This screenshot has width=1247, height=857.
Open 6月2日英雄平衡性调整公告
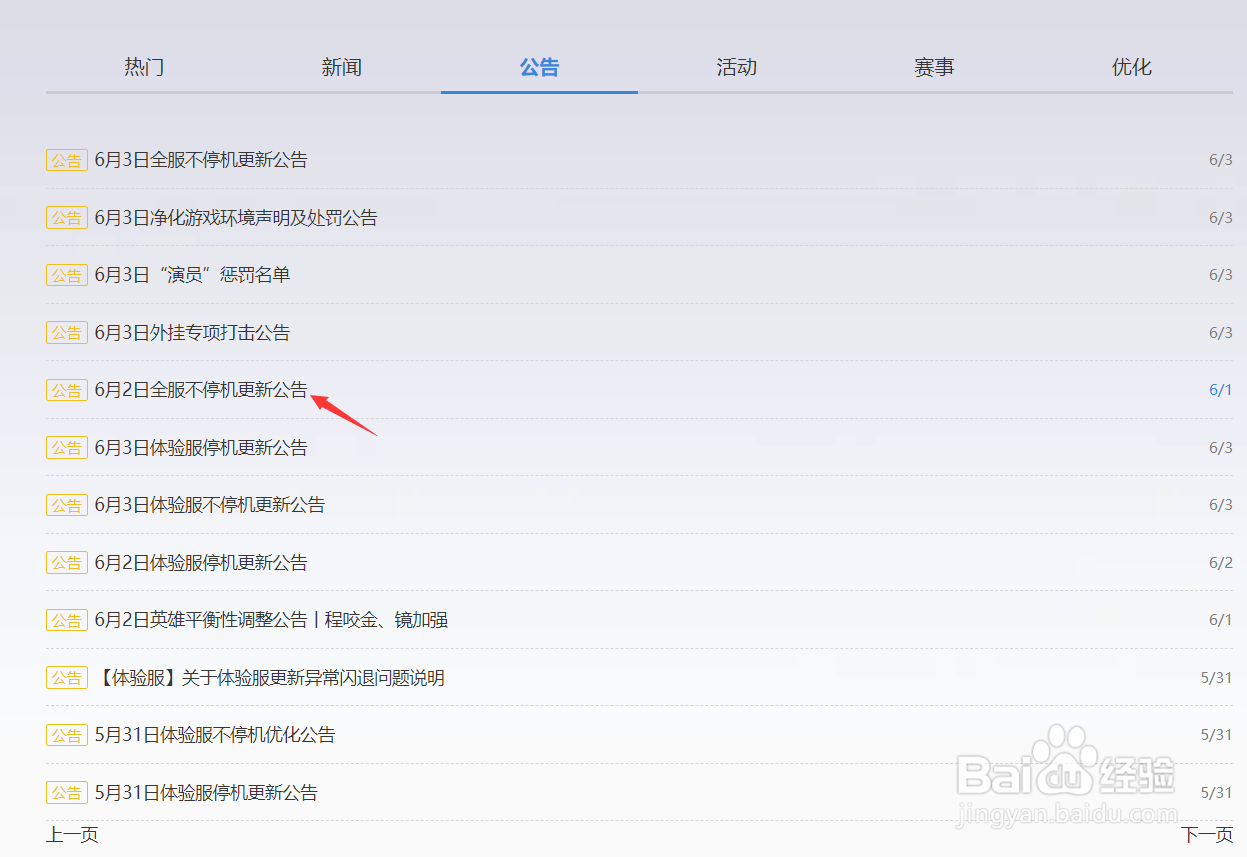[x=272, y=620]
